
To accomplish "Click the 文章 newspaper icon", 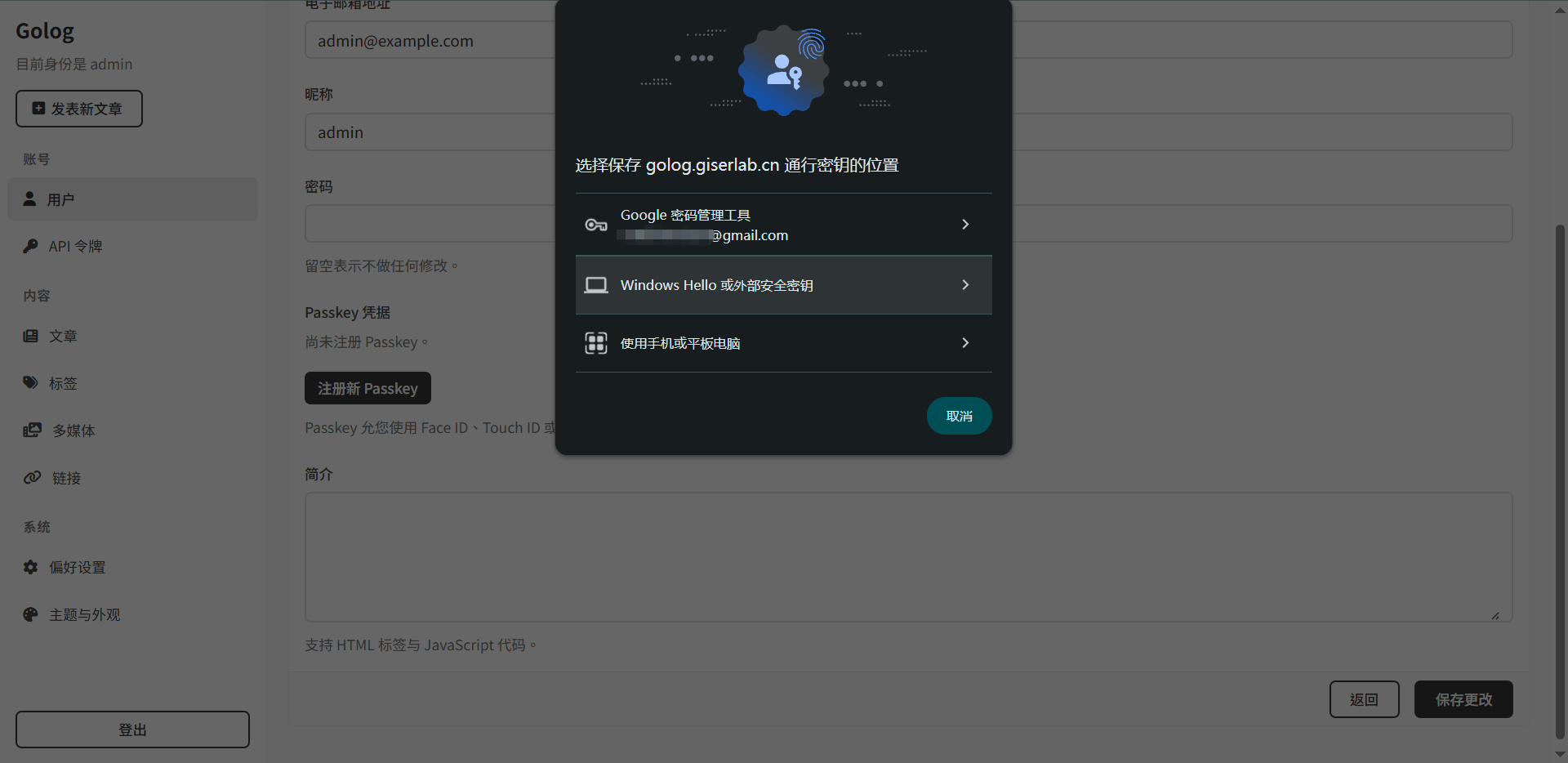I will pyautogui.click(x=30, y=336).
